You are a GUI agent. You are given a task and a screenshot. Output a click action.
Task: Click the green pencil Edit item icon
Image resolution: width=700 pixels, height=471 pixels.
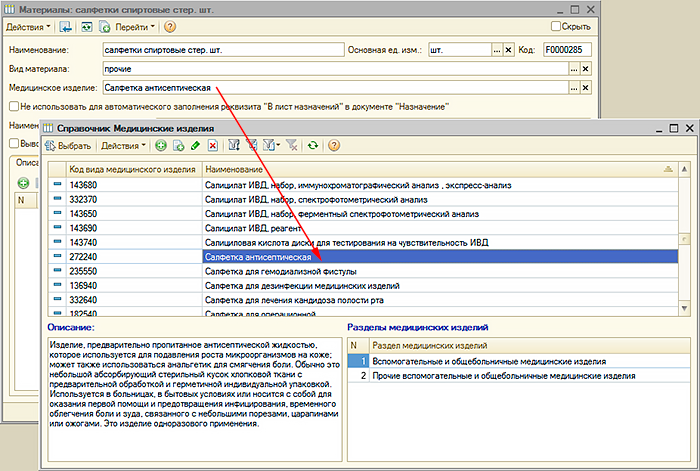pos(195,146)
